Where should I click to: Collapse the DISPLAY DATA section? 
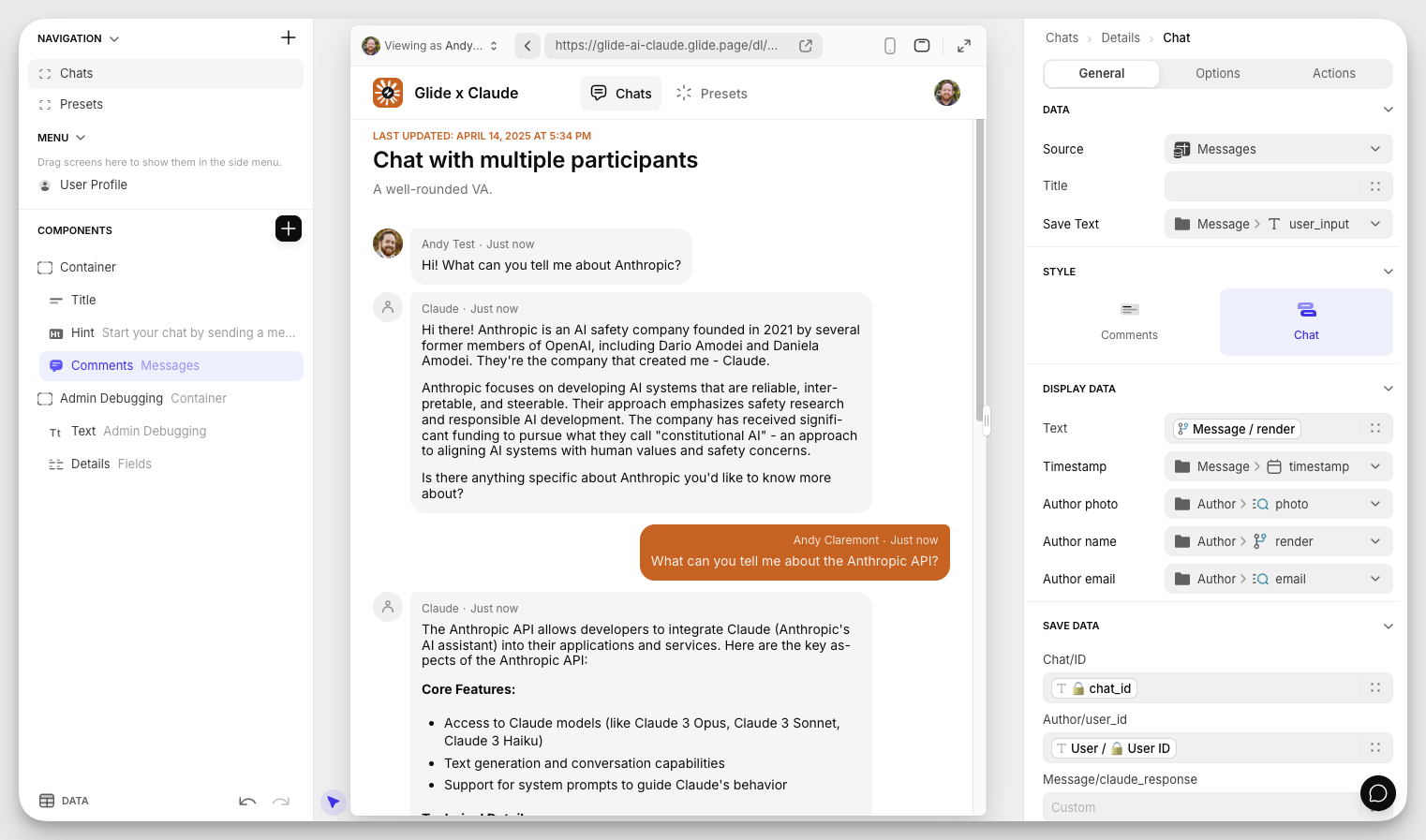tap(1389, 389)
